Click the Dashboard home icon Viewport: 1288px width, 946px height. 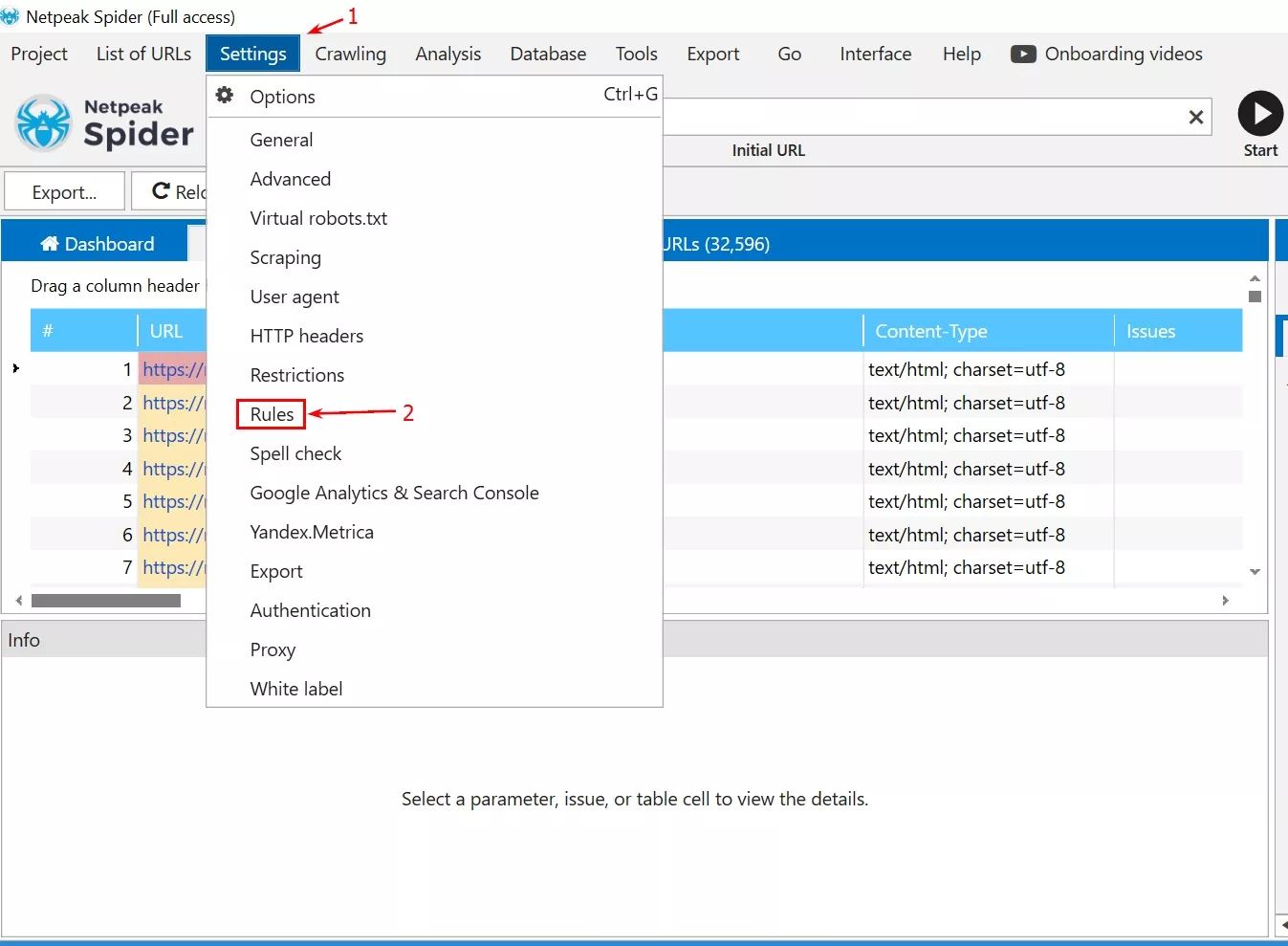[x=50, y=244]
